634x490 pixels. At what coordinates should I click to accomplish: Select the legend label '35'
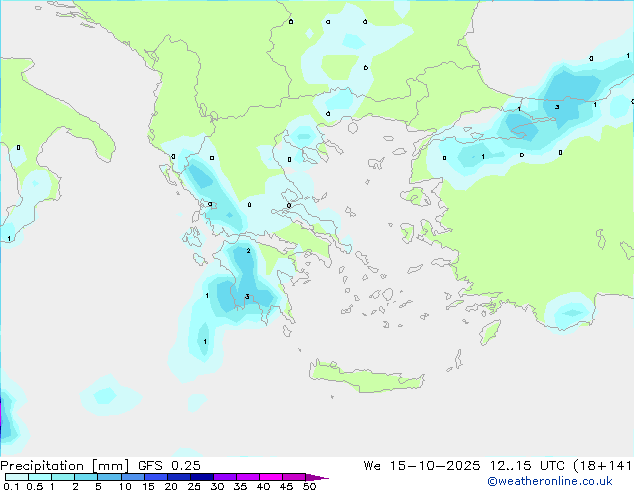coord(240,486)
